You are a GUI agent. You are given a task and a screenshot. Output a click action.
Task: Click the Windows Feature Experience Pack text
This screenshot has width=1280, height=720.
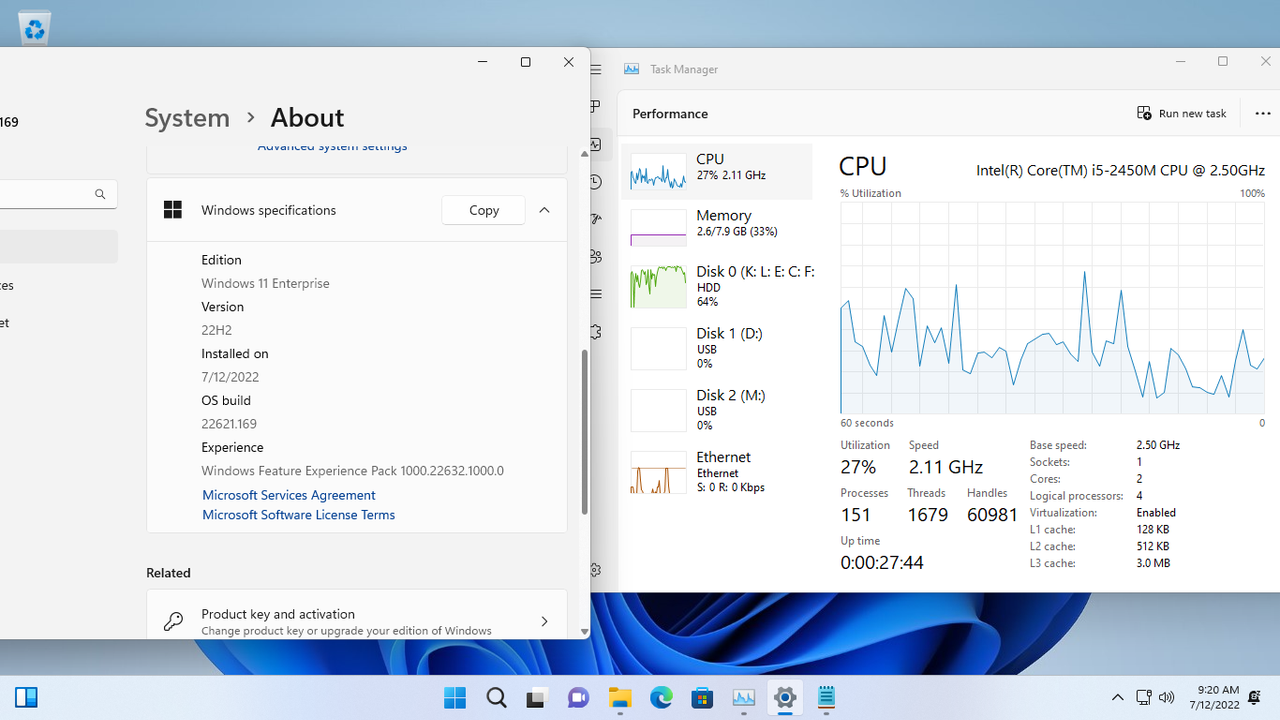pos(352,471)
